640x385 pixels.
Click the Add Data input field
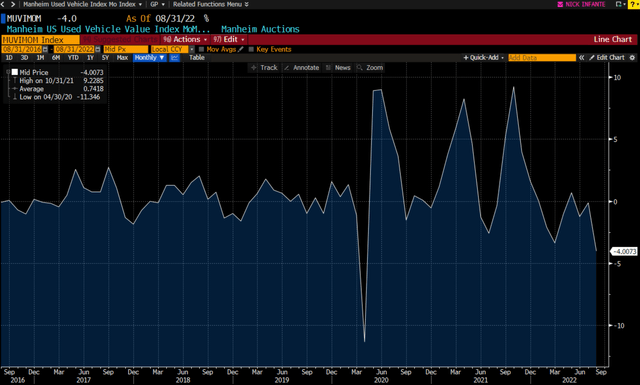[542, 58]
